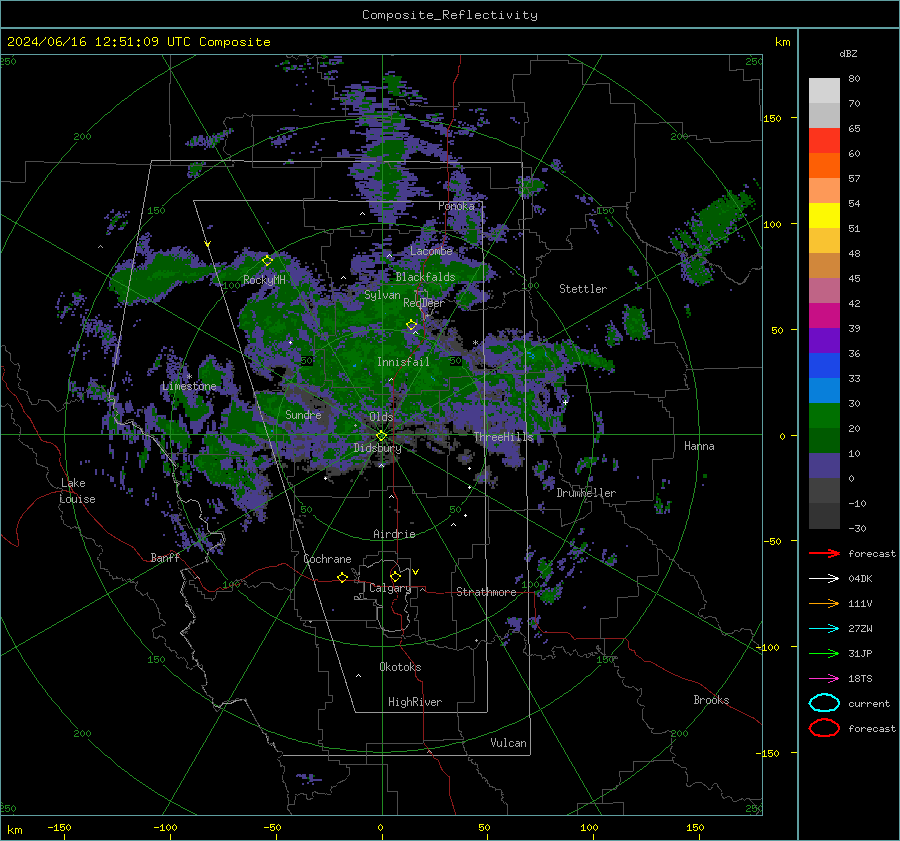Click the magenta 18TS arrow legend icon
The width and height of the screenshot is (900, 841).
pyautogui.click(x=824, y=679)
